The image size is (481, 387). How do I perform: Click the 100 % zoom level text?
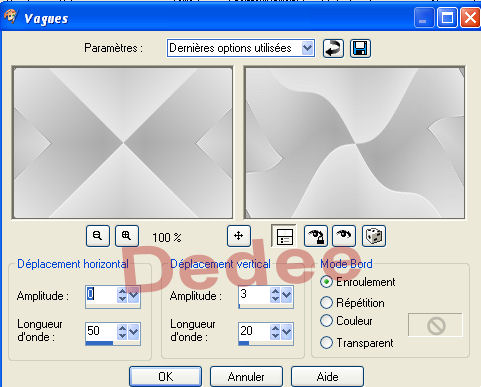167,237
